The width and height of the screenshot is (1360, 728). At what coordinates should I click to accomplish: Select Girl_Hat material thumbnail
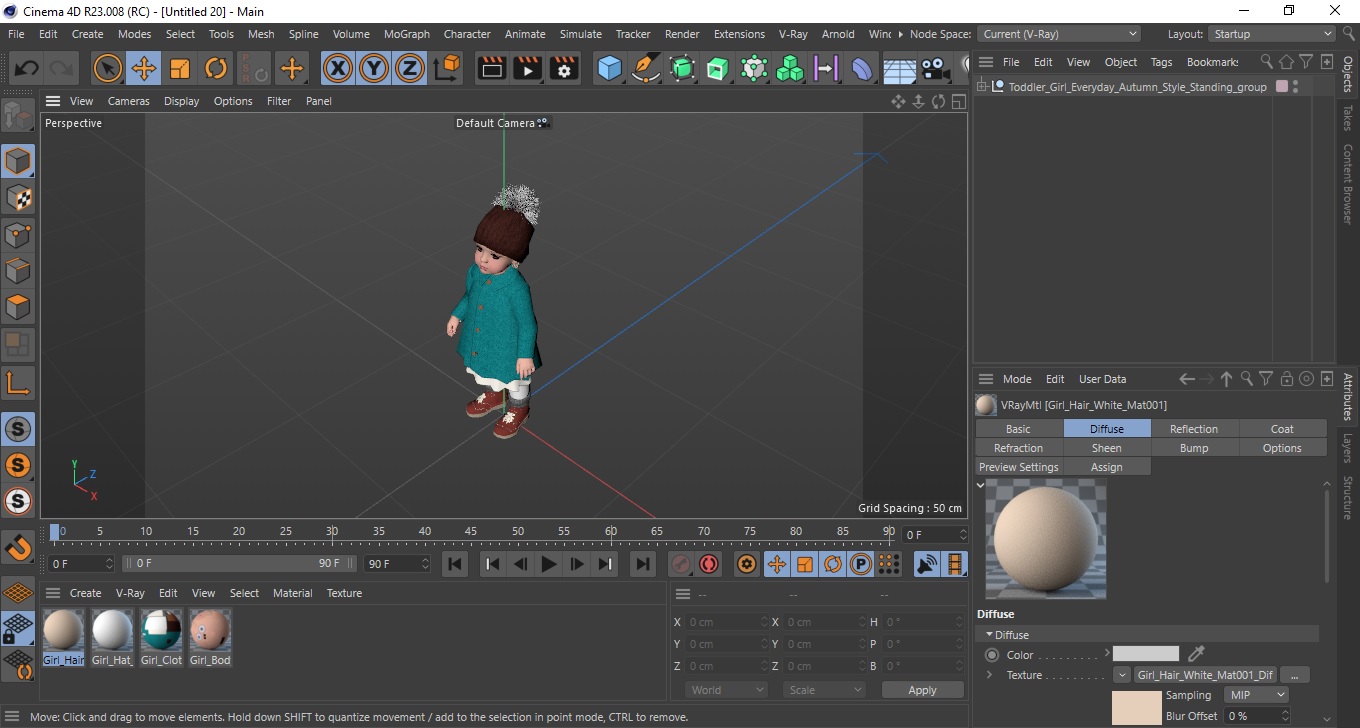click(112, 631)
